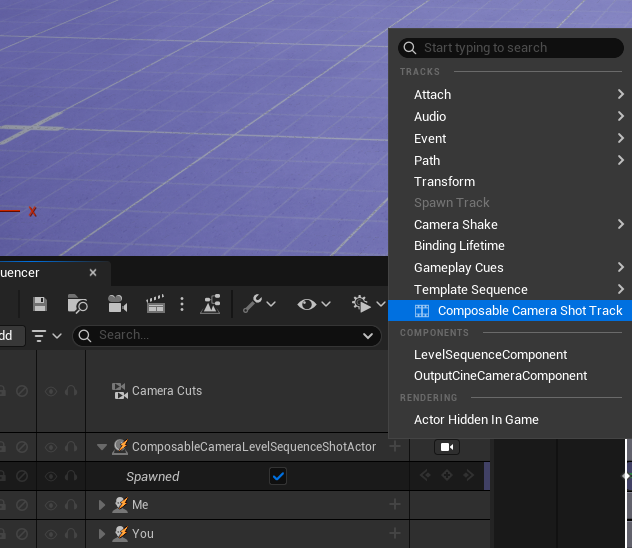Jump to previous key on Spawned row

click(425, 475)
